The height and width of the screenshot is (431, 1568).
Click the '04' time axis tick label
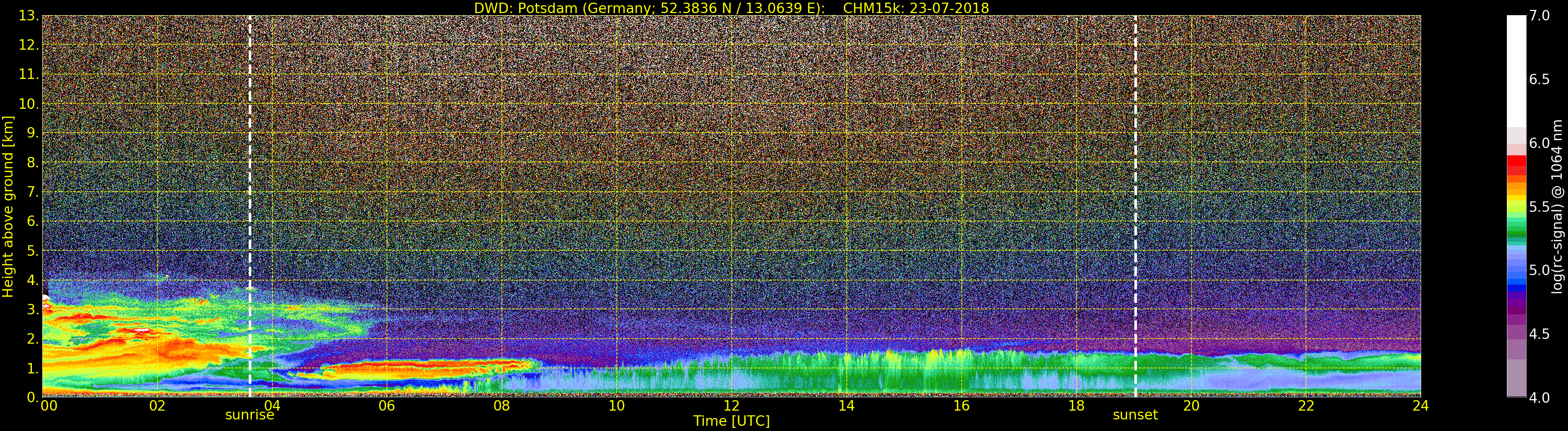[x=272, y=406]
